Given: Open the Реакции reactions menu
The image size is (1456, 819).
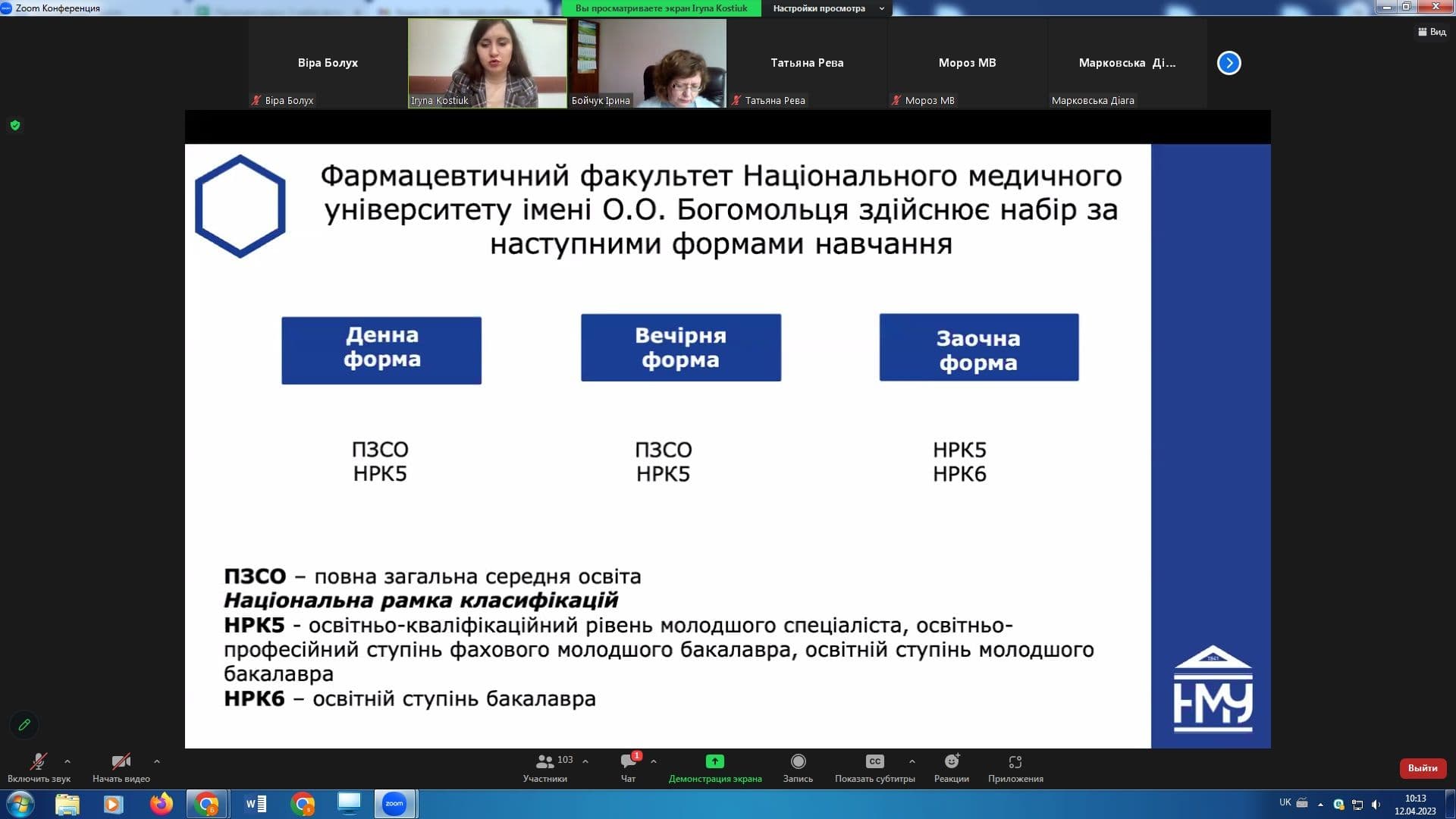Looking at the screenshot, I should pyautogui.click(x=952, y=768).
